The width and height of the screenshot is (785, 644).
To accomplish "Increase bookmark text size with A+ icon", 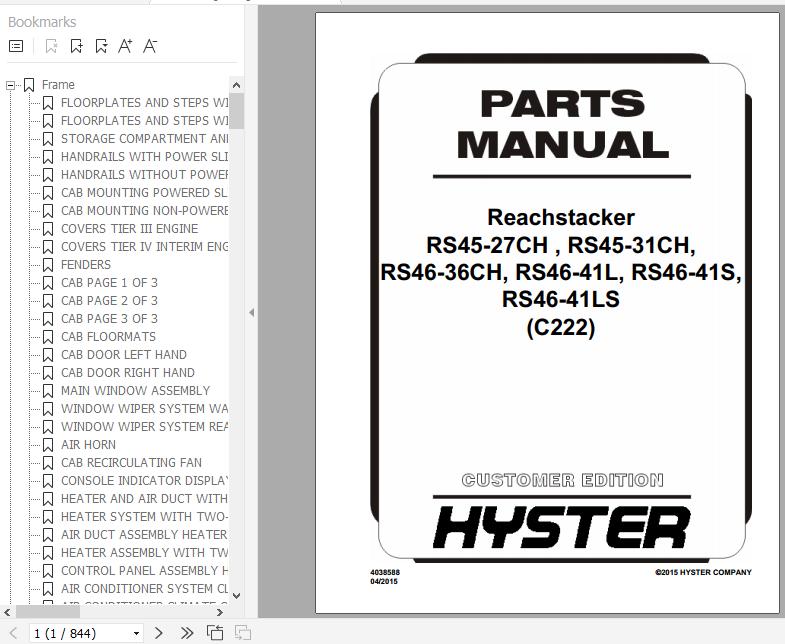I will tap(125, 46).
